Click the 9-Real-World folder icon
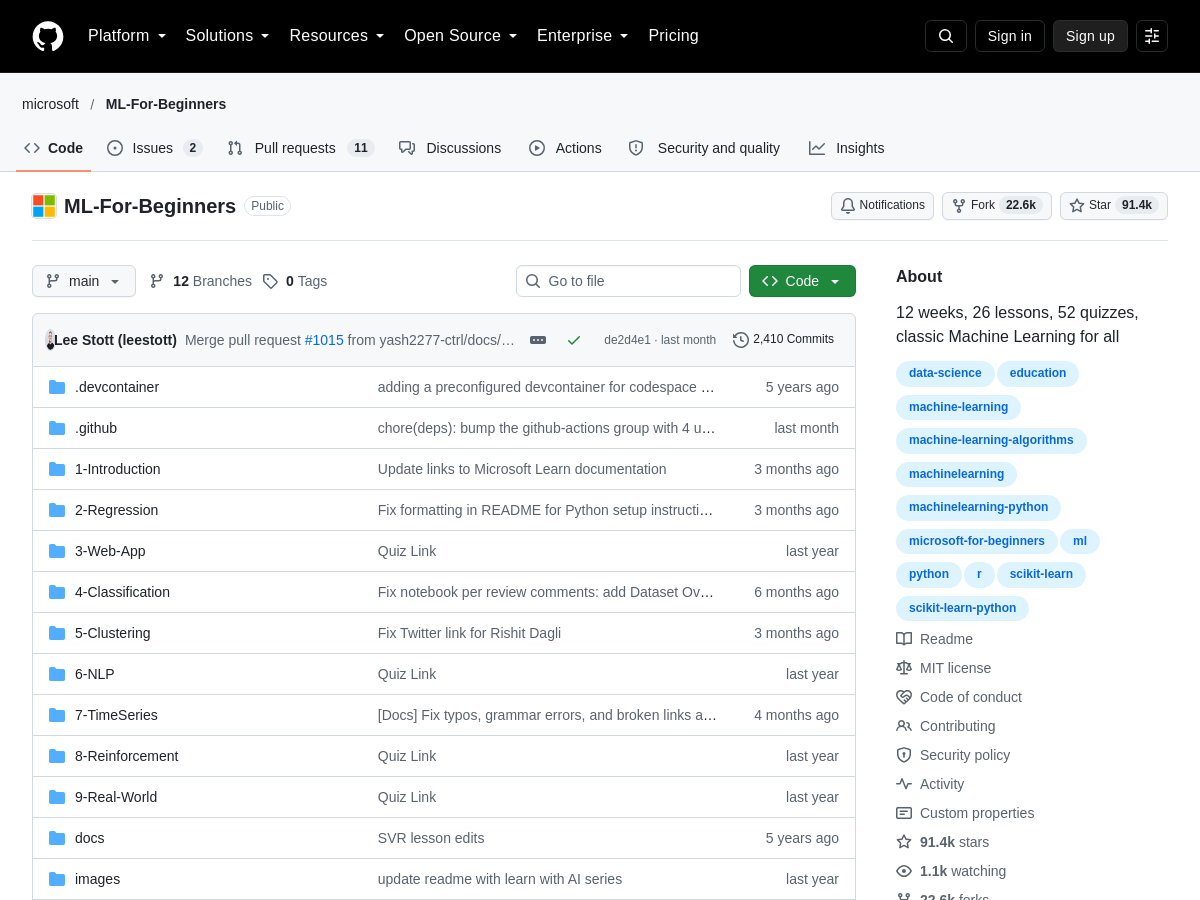1200x900 pixels. pyautogui.click(x=57, y=797)
